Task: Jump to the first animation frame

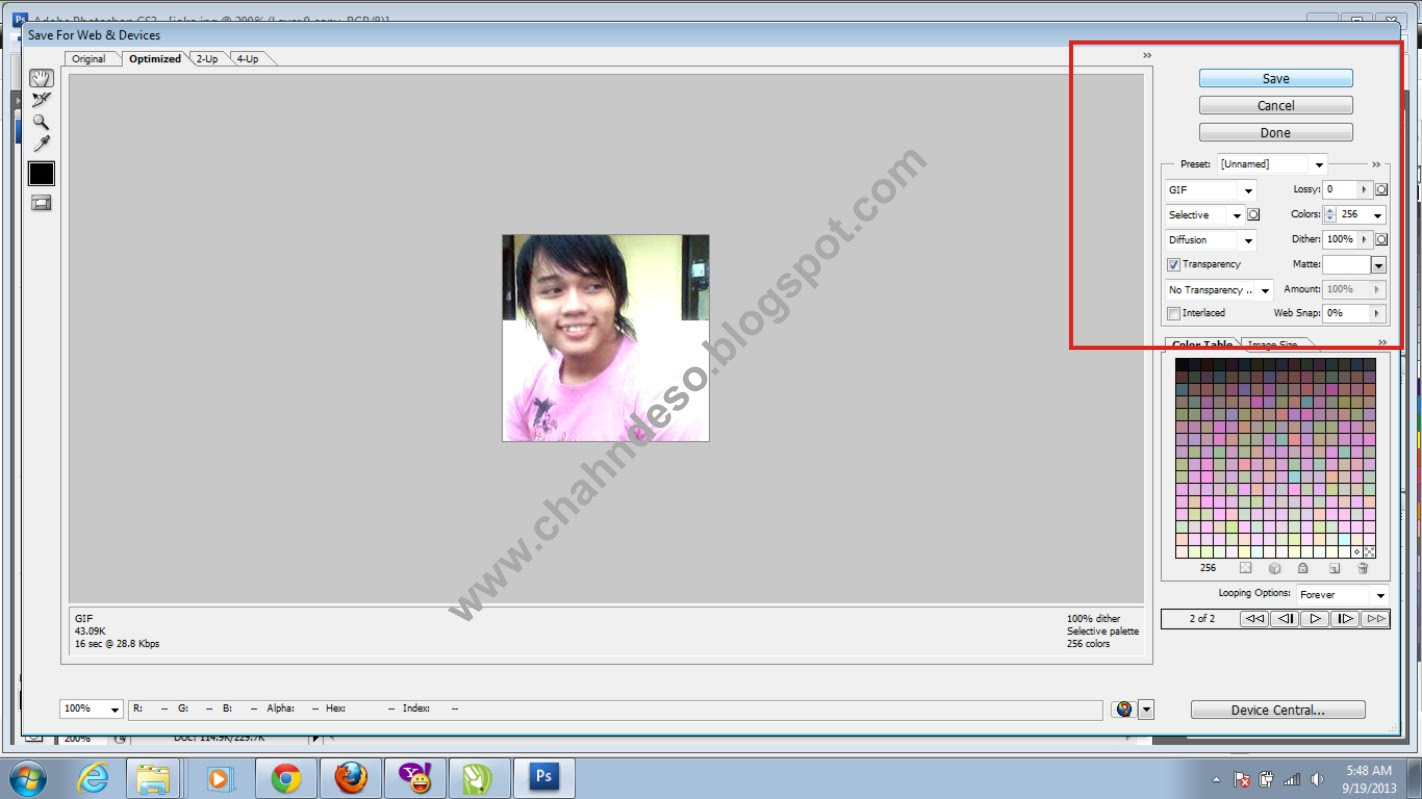Action: 1254,619
